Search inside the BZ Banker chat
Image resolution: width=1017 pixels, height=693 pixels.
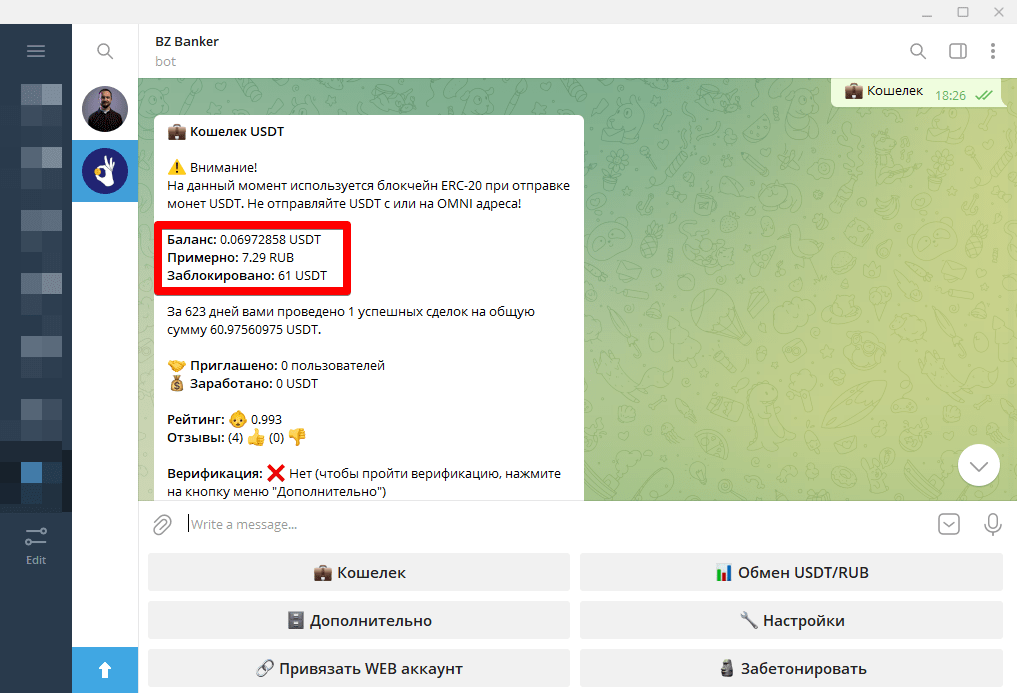[x=918, y=51]
